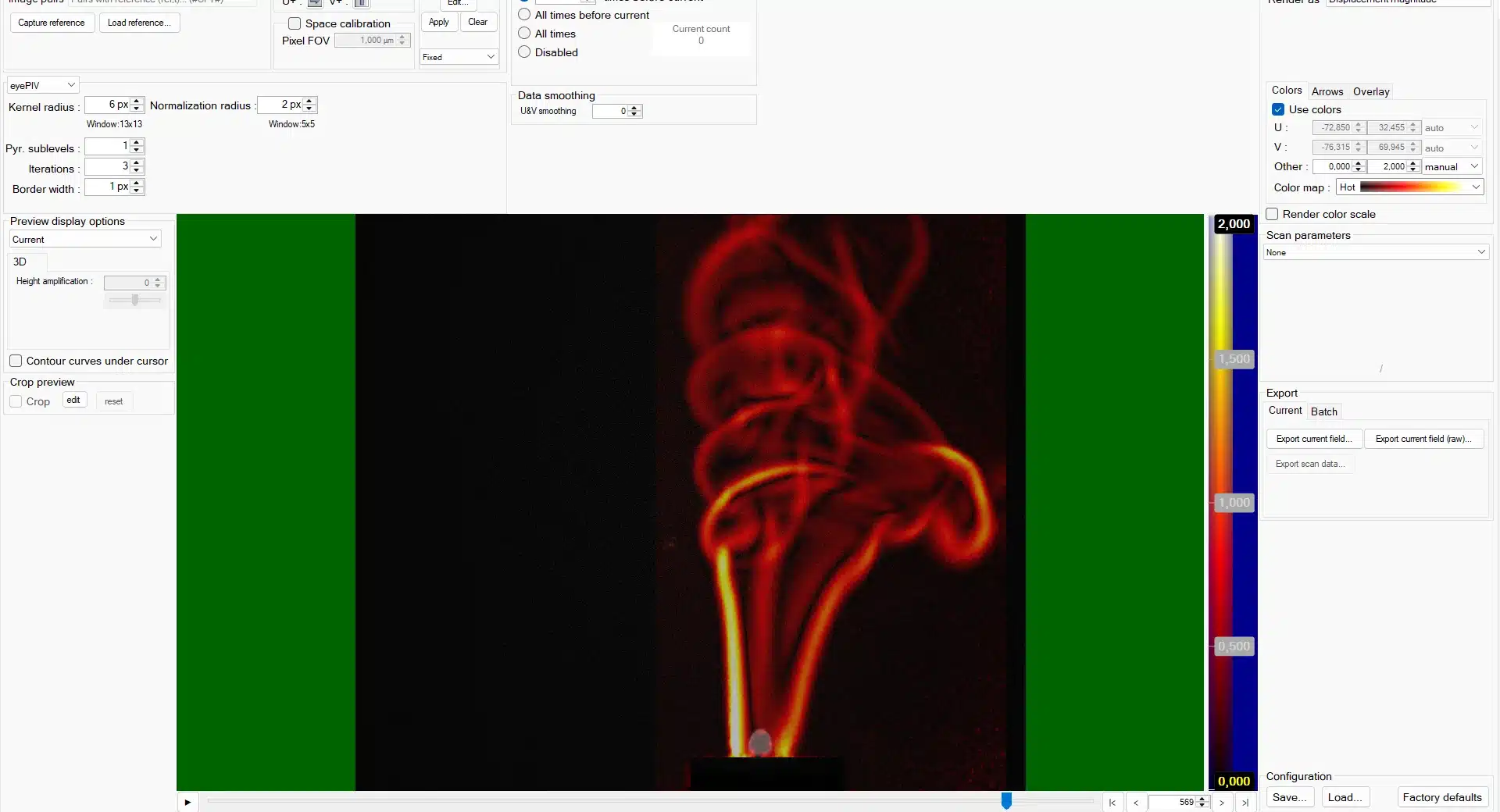Image resolution: width=1500 pixels, height=812 pixels.
Task: Increase Kernel radius with up arrow
Action: (x=137, y=101)
